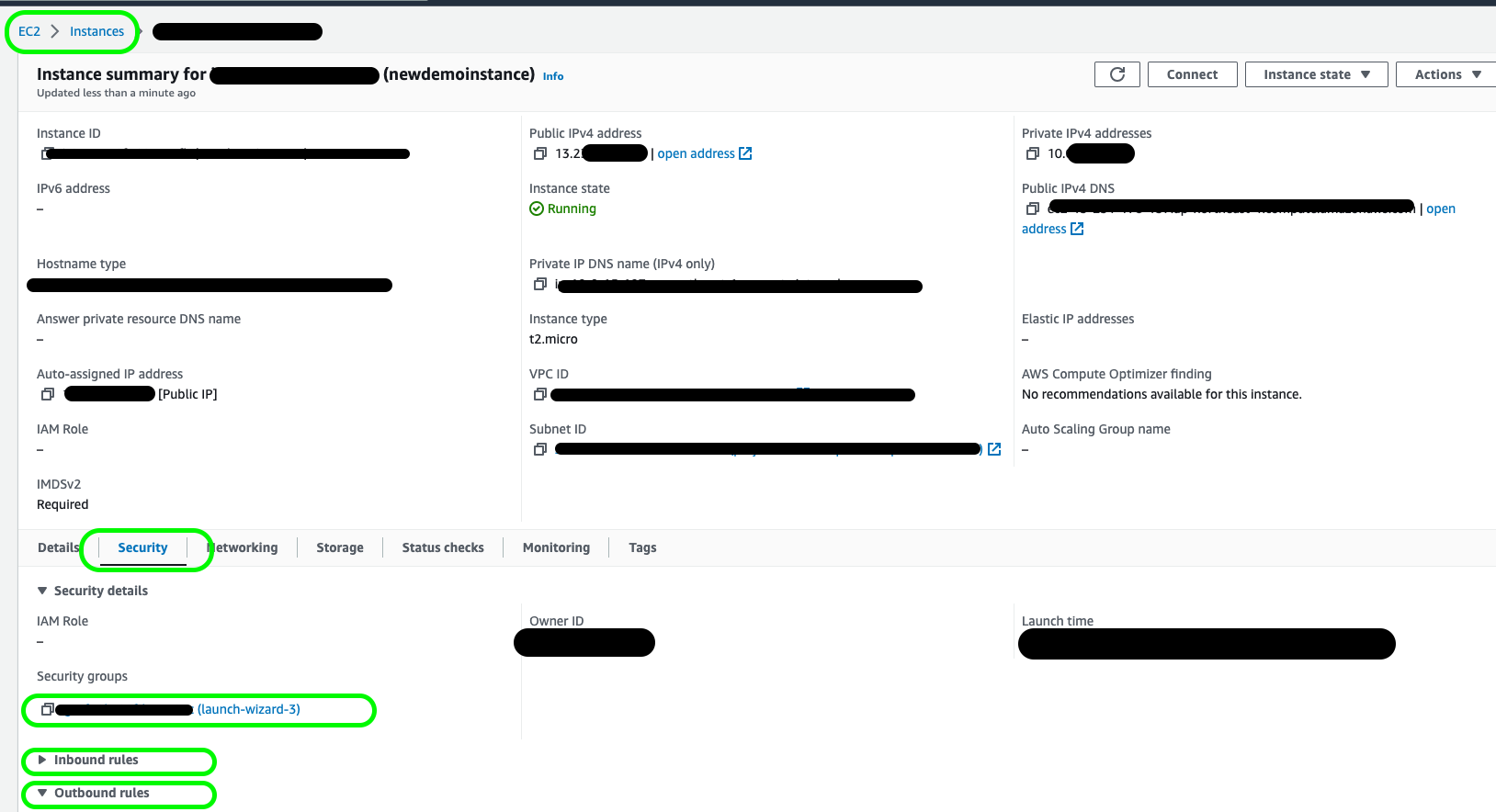Open the Instance state dropdown
Viewport: 1496px width, 812px height.
click(1316, 74)
